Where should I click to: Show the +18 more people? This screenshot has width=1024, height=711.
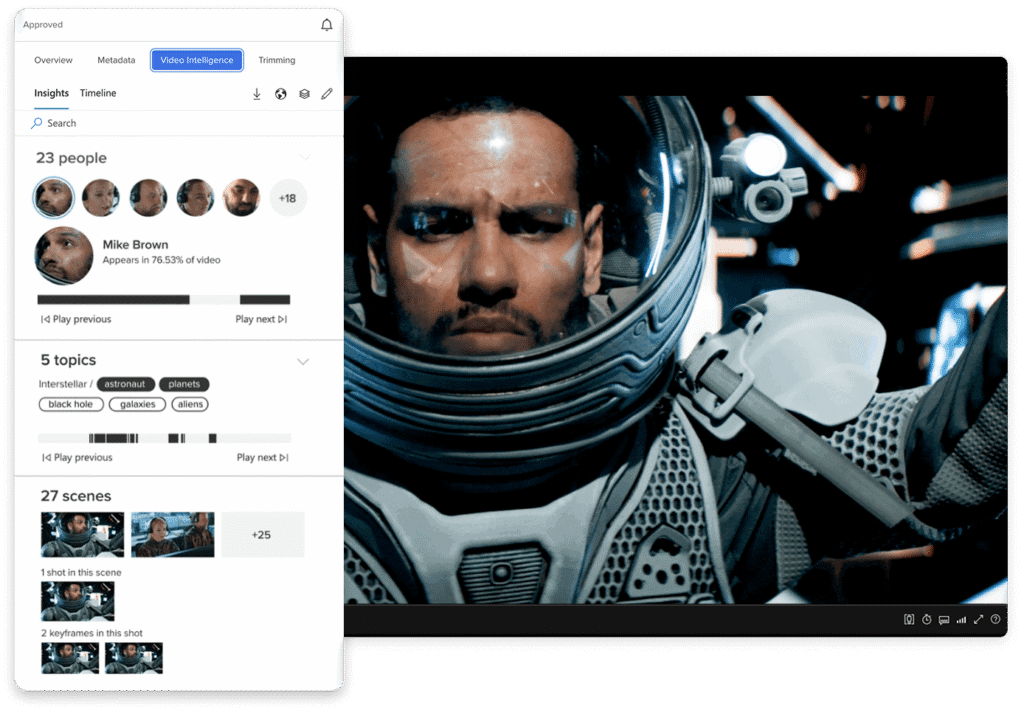(288, 198)
